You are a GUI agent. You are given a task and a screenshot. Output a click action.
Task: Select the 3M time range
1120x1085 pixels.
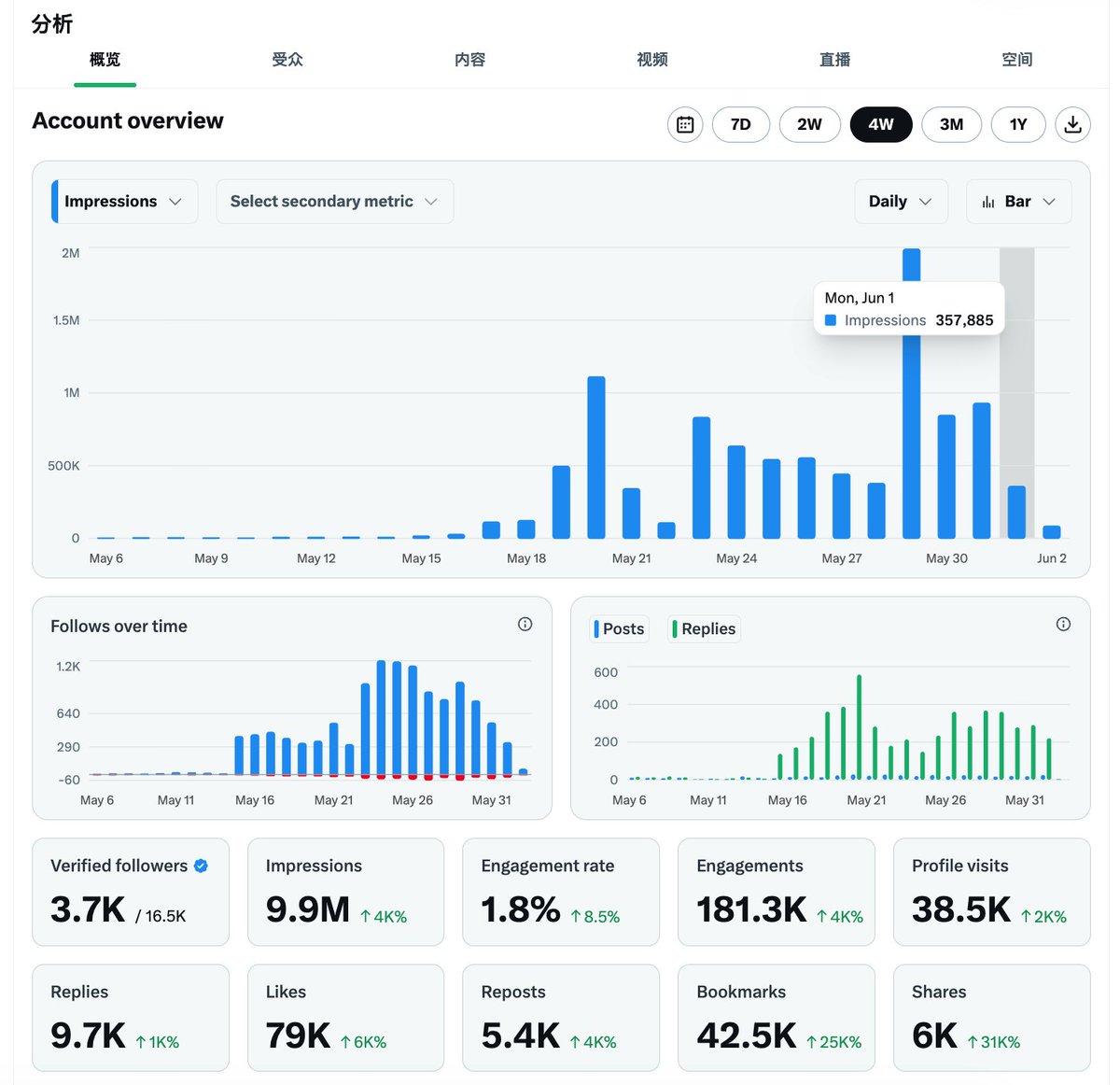951,124
